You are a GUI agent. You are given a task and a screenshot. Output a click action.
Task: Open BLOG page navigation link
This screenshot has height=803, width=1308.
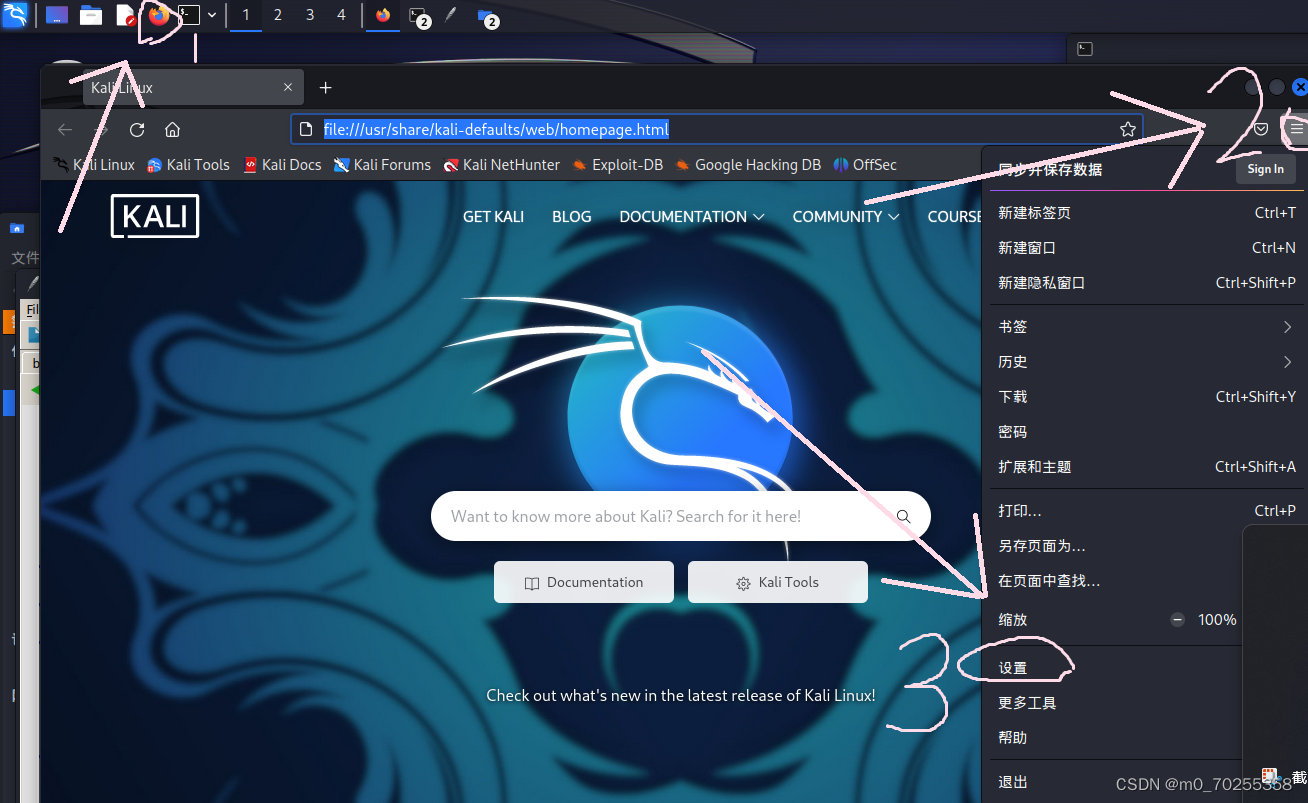572,216
